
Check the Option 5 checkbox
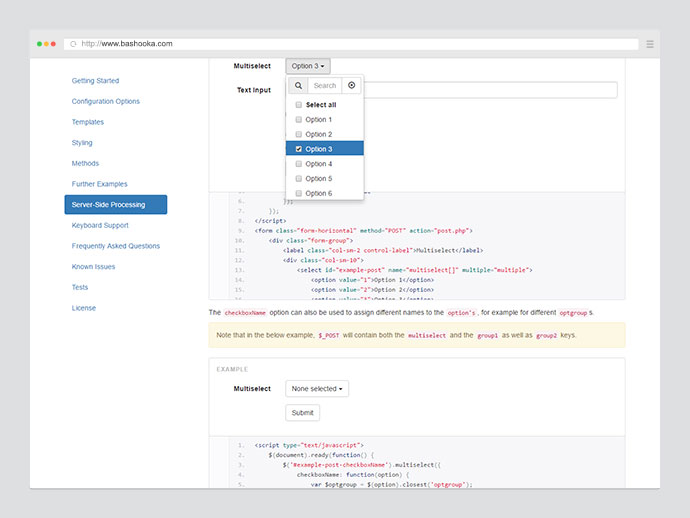click(x=298, y=178)
